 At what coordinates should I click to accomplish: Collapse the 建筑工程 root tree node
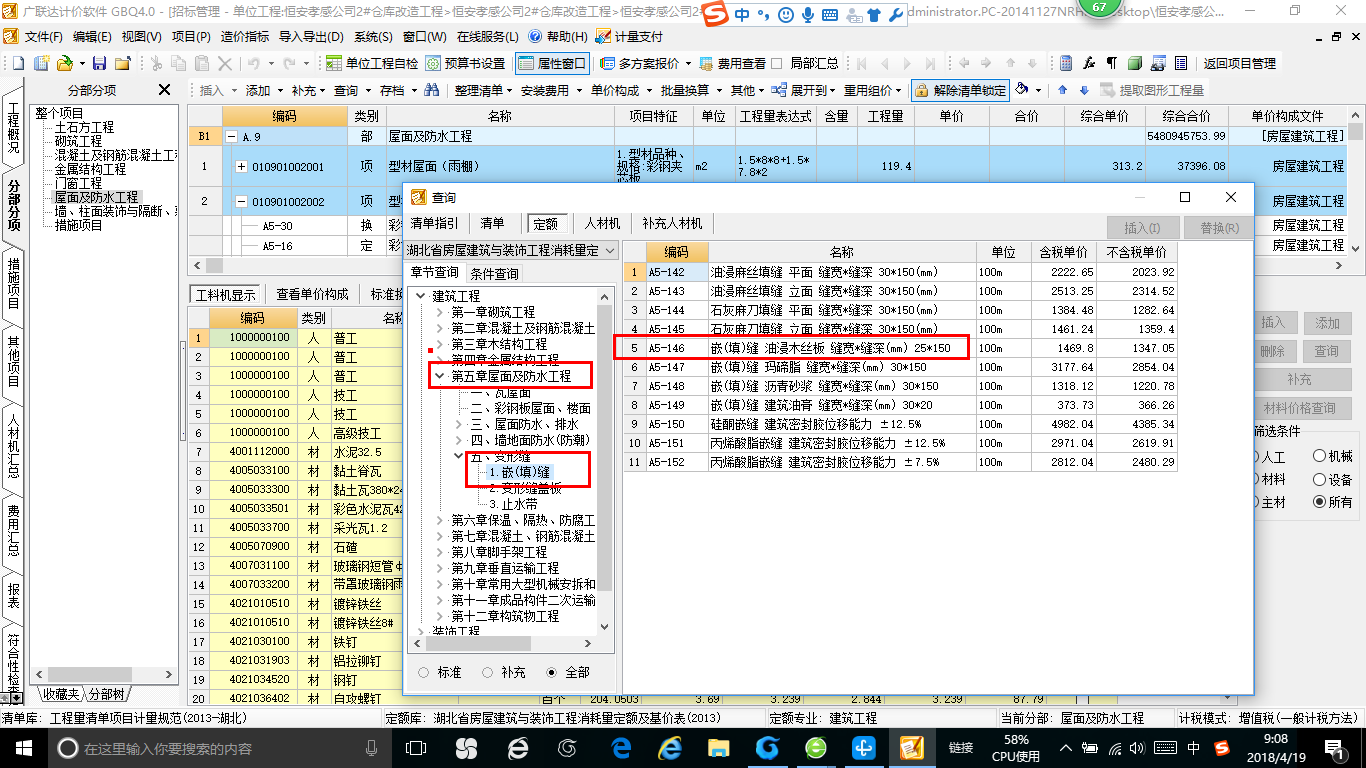coord(420,296)
